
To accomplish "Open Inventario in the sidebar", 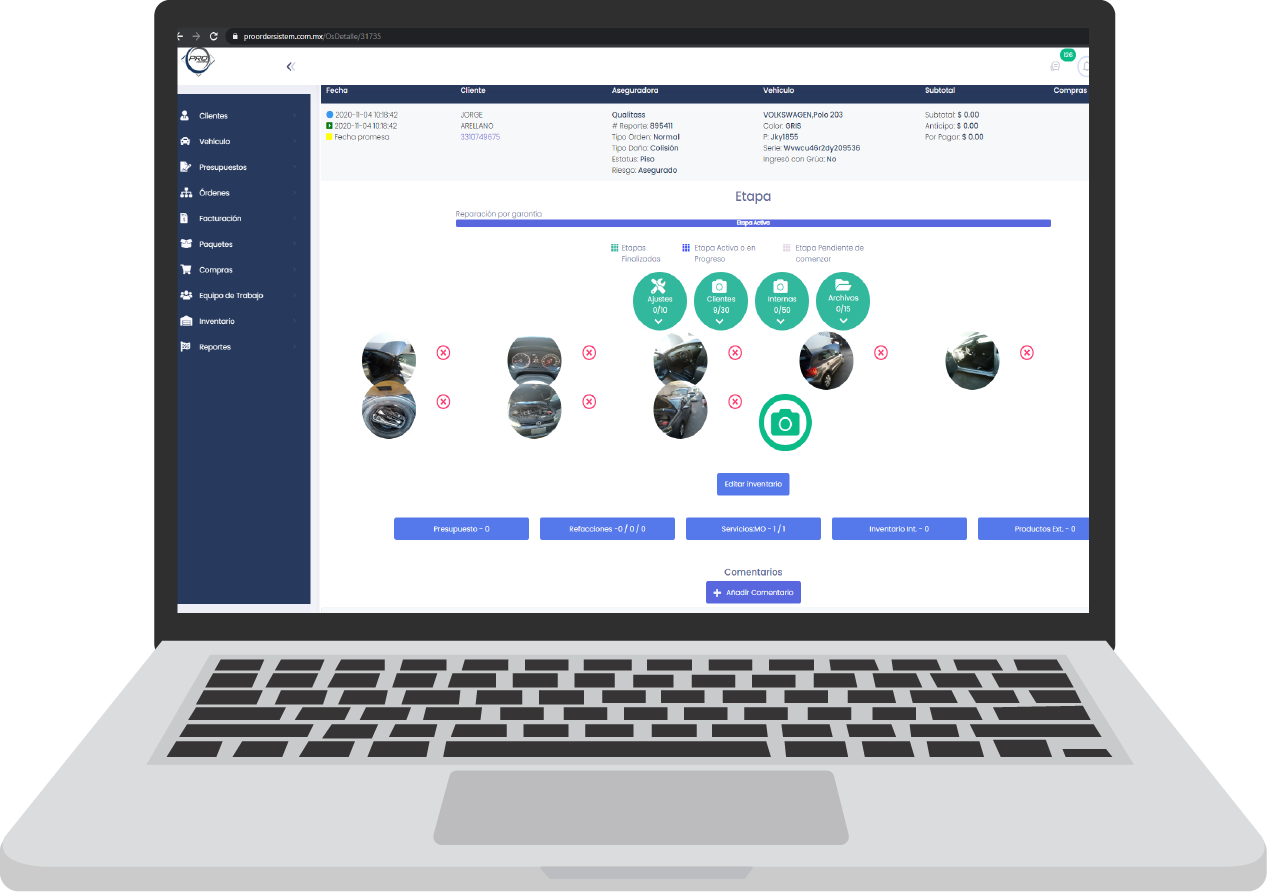I will tap(216, 321).
